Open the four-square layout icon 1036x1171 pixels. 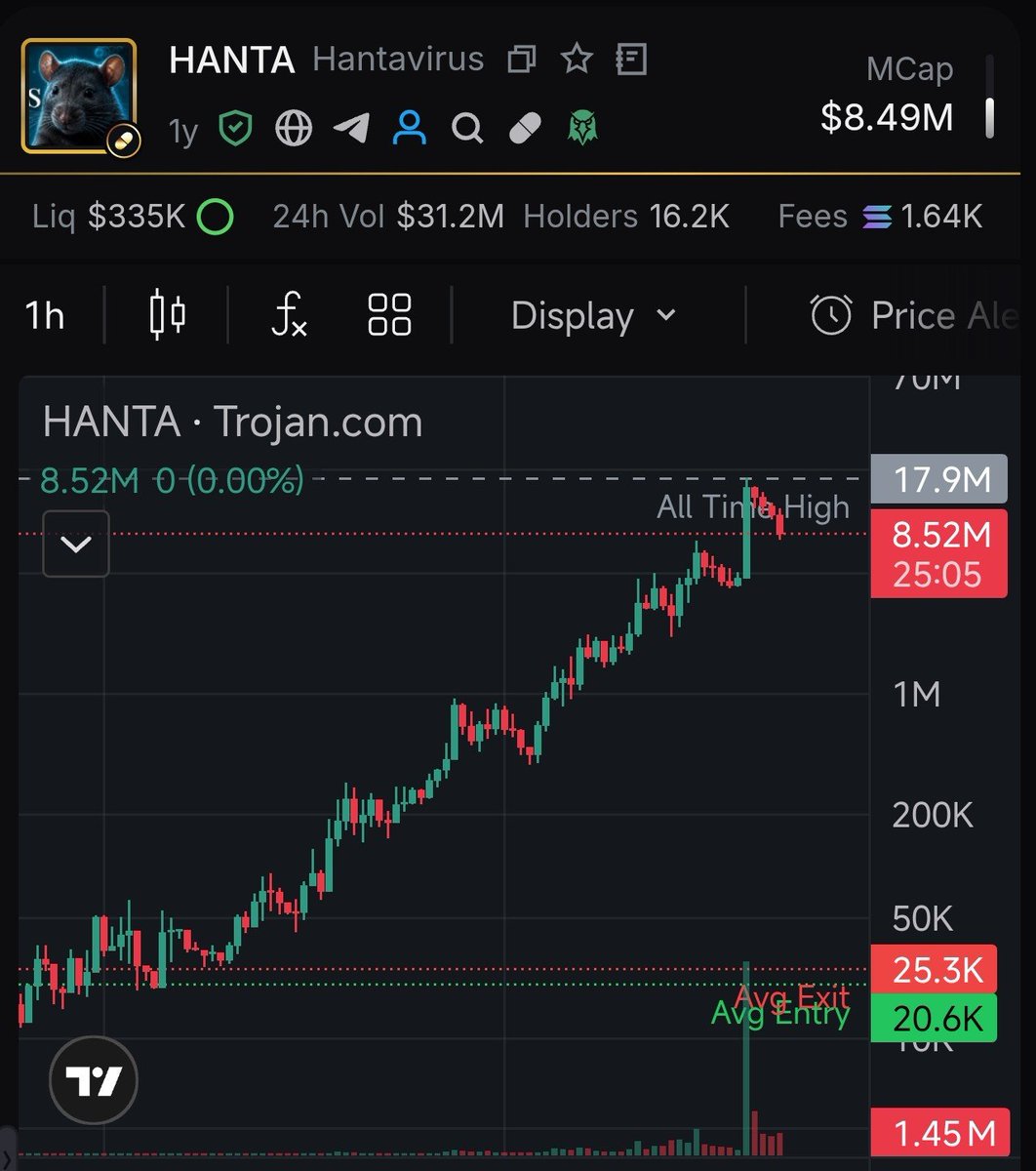point(389,315)
